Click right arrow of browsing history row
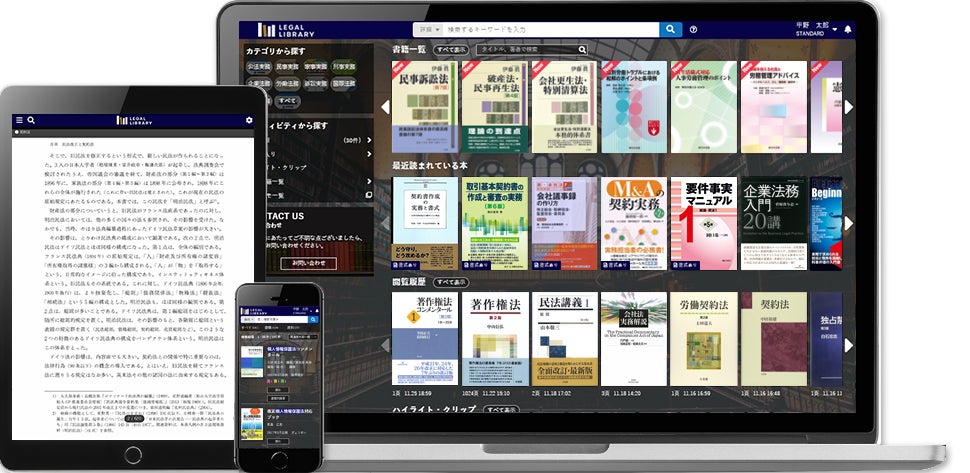Image resolution: width=970 pixels, height=473 pixels. (849, 345)
